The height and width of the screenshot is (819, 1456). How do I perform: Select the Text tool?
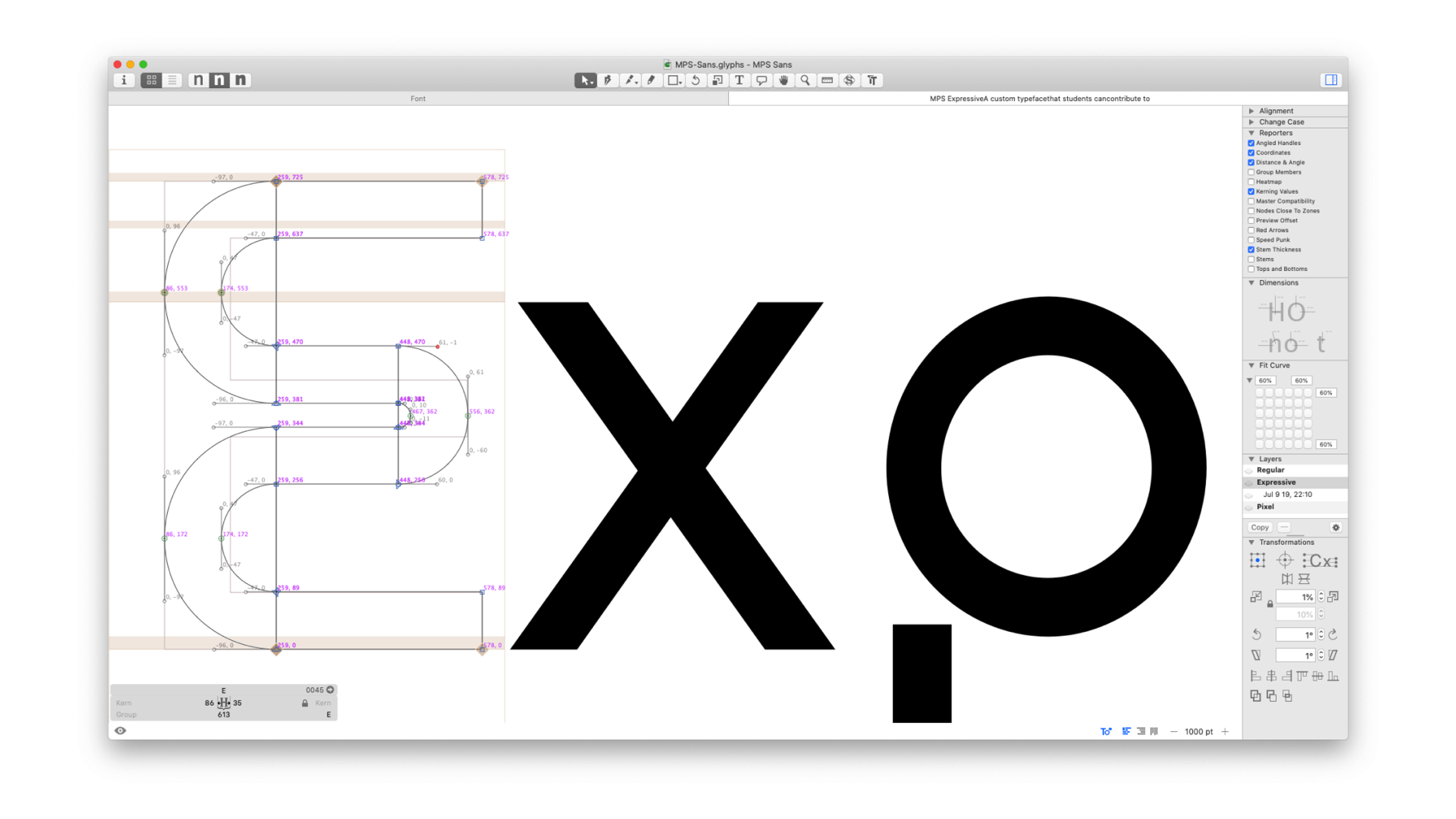pos(739,80)
